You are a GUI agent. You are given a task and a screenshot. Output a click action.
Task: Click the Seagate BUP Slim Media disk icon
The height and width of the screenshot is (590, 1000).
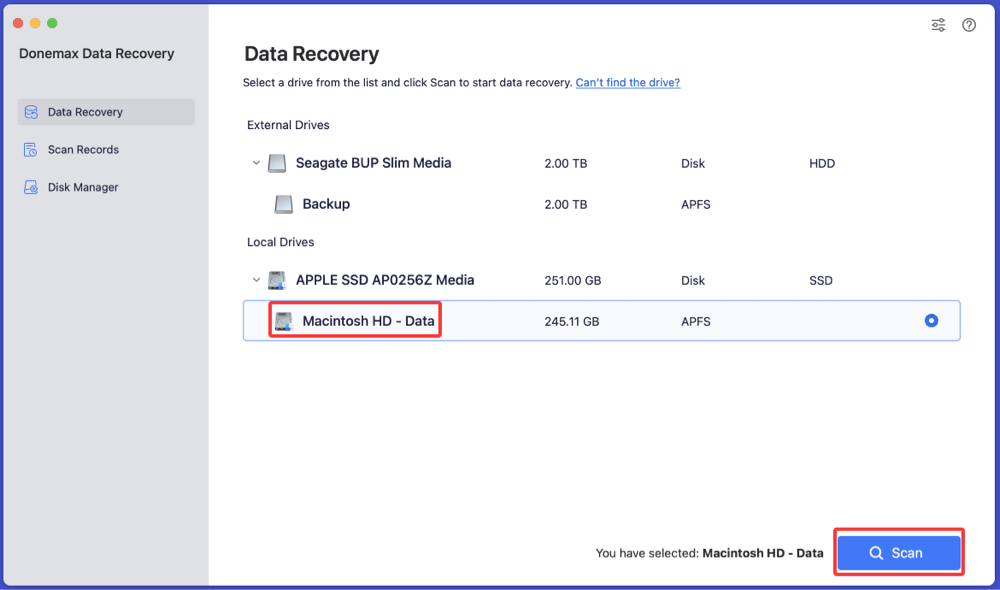[276, 163]
